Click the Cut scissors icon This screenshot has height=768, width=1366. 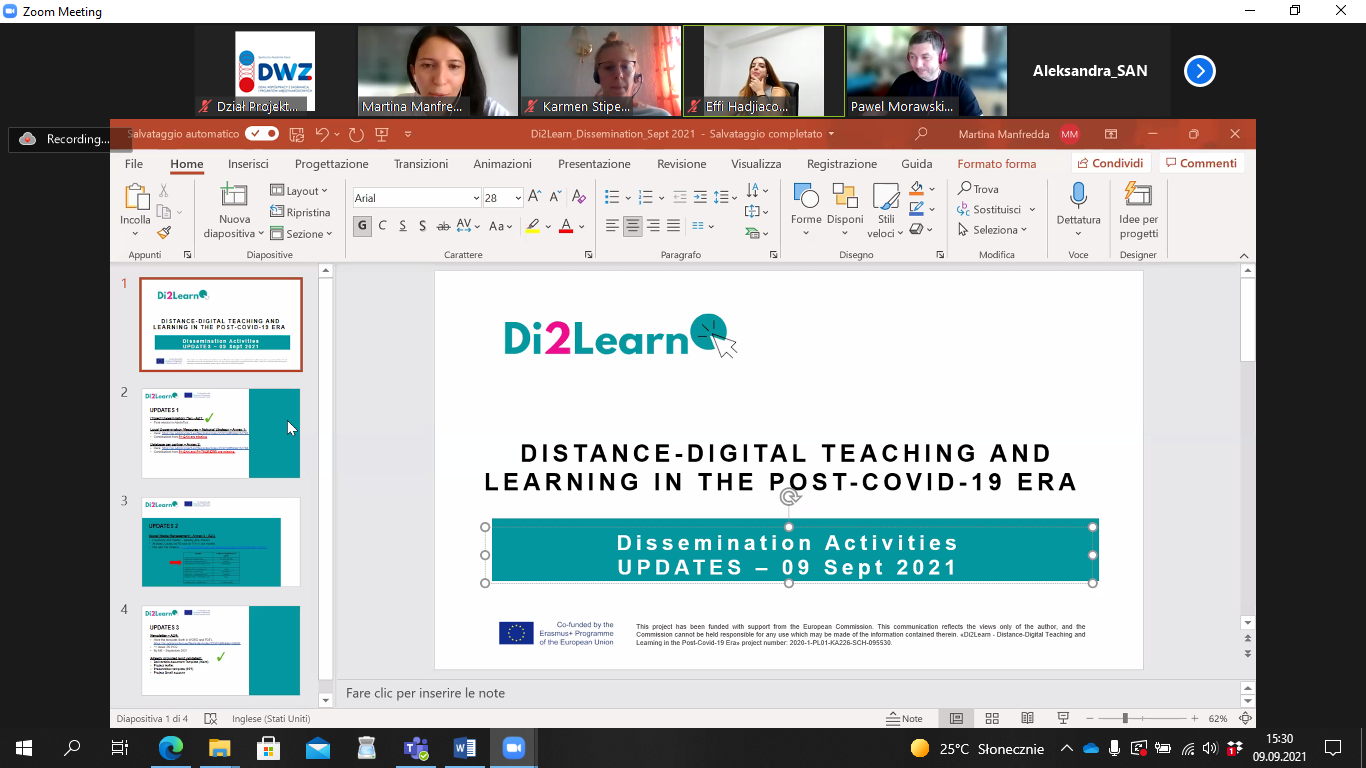pyautogui.click(x=164, y=190)
